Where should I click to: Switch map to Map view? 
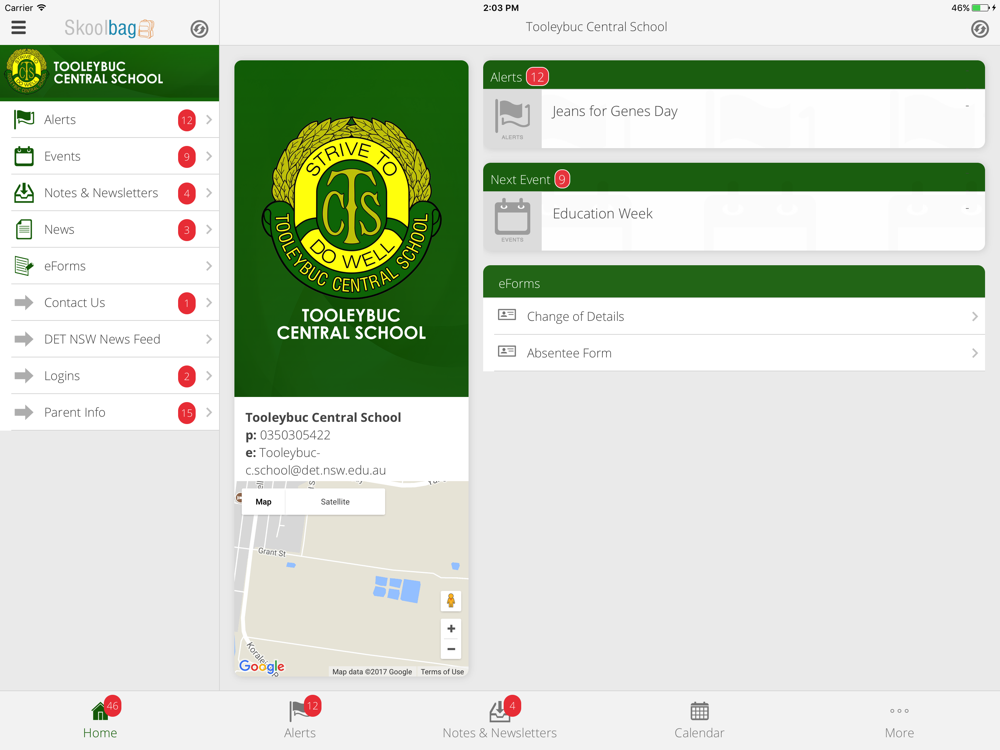click(x=263, y=502)
